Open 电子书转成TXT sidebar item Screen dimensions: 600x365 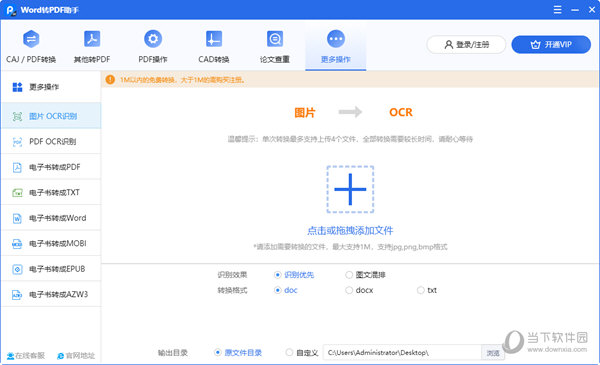pos(51,192)
